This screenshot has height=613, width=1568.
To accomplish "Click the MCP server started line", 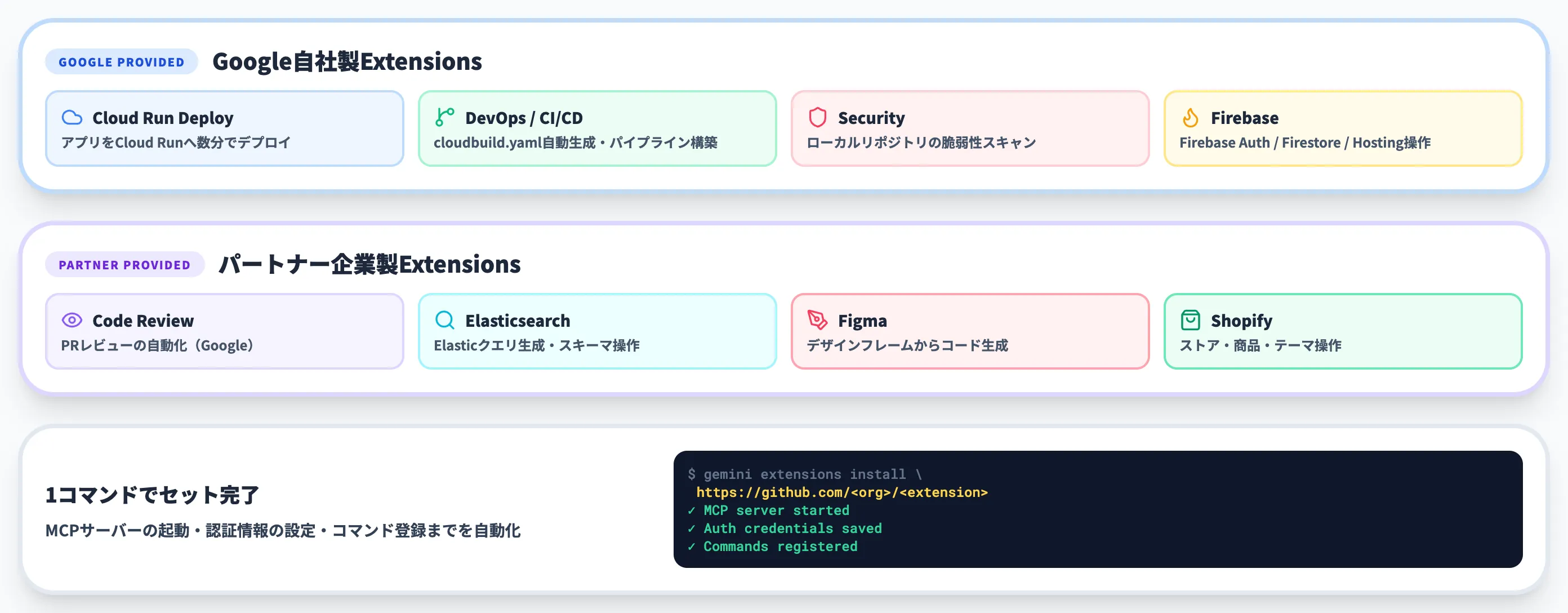I will tap(768, 510).
